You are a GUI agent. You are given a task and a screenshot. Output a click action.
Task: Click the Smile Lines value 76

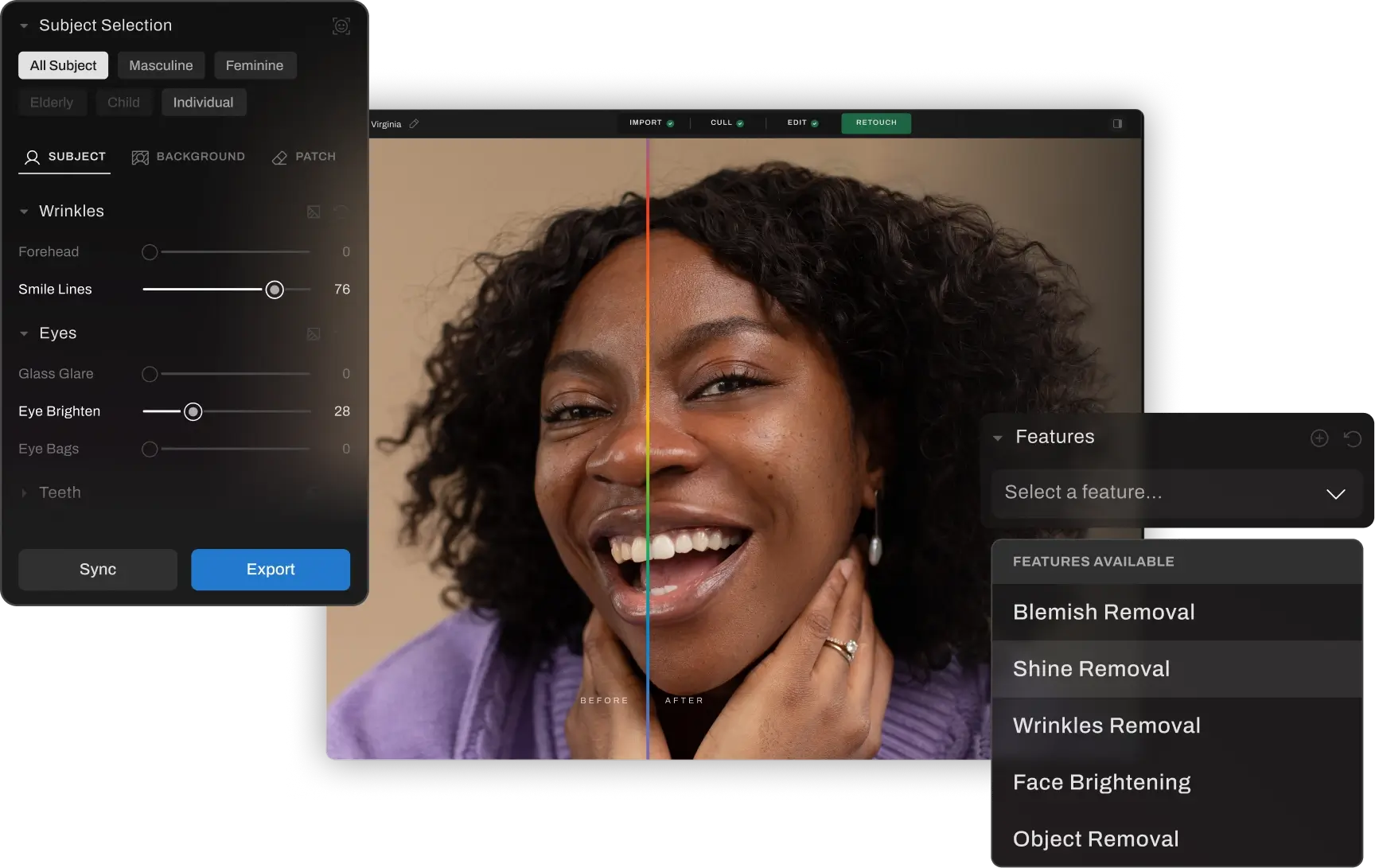[x=342, y=290]
